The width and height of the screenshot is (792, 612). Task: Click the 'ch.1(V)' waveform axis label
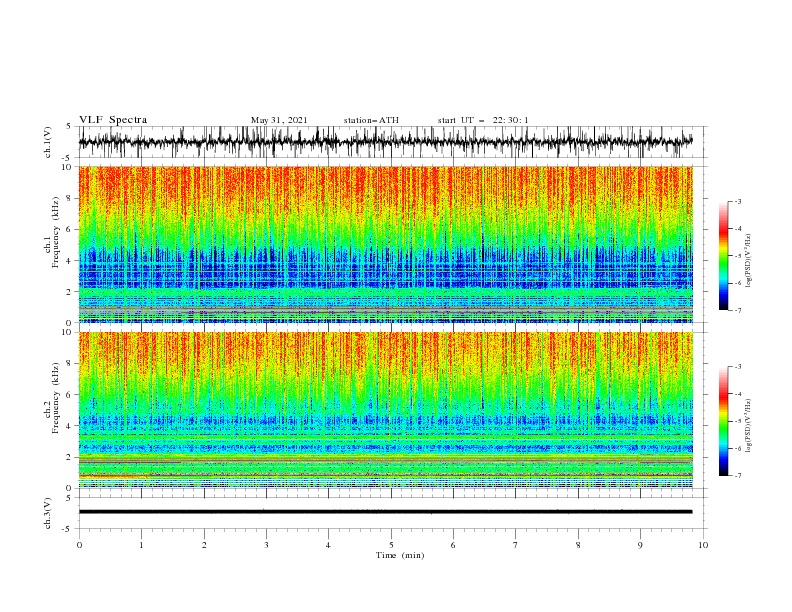click(48, 142)
